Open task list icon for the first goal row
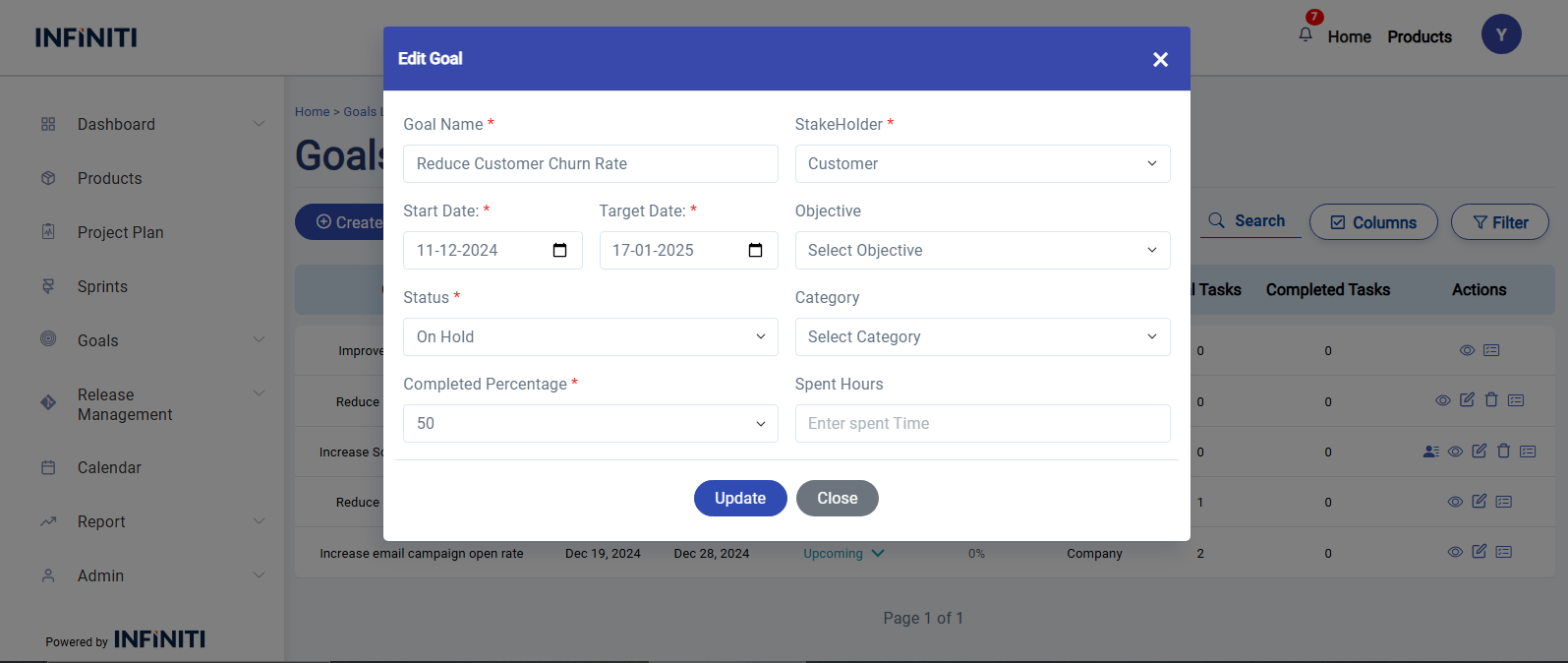The height and width of the screenshot is (663, 1568). (x=1491, y=350)
